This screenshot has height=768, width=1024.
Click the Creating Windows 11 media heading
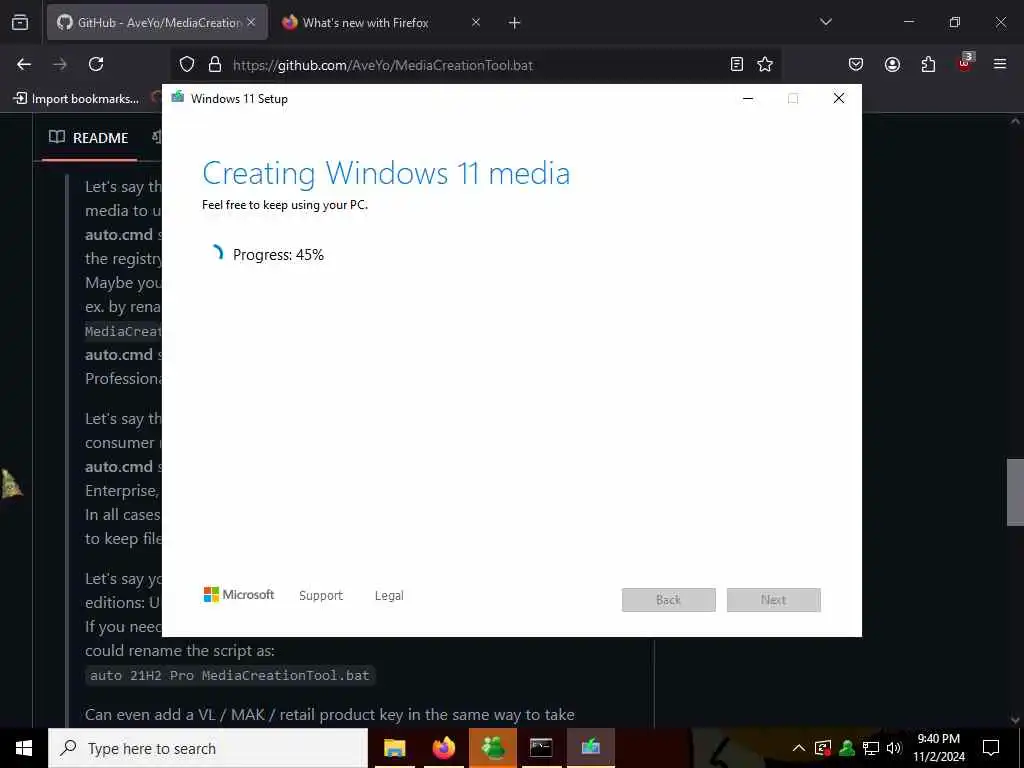[x=386, y=174]
